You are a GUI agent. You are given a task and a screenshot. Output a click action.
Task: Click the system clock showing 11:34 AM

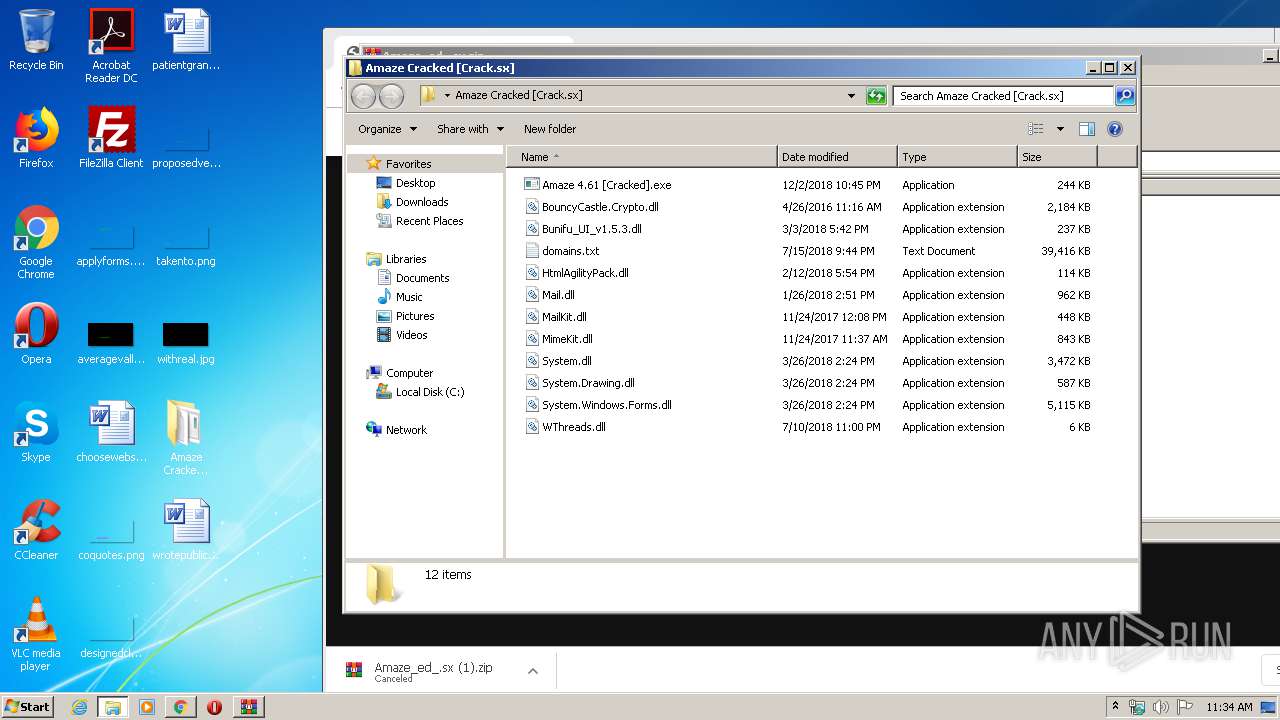(x=1229, y=707)
